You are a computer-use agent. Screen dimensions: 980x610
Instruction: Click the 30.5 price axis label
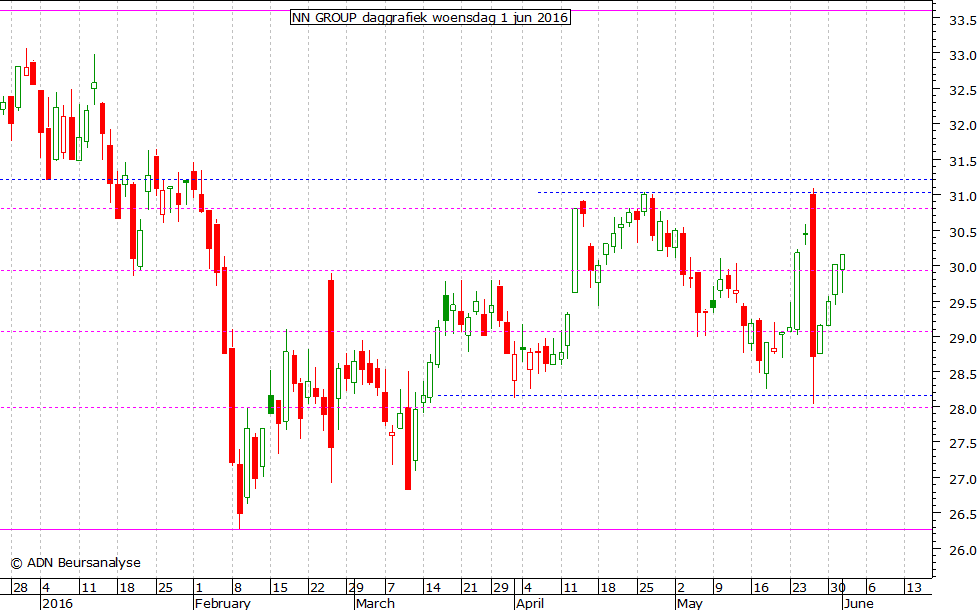962,232
